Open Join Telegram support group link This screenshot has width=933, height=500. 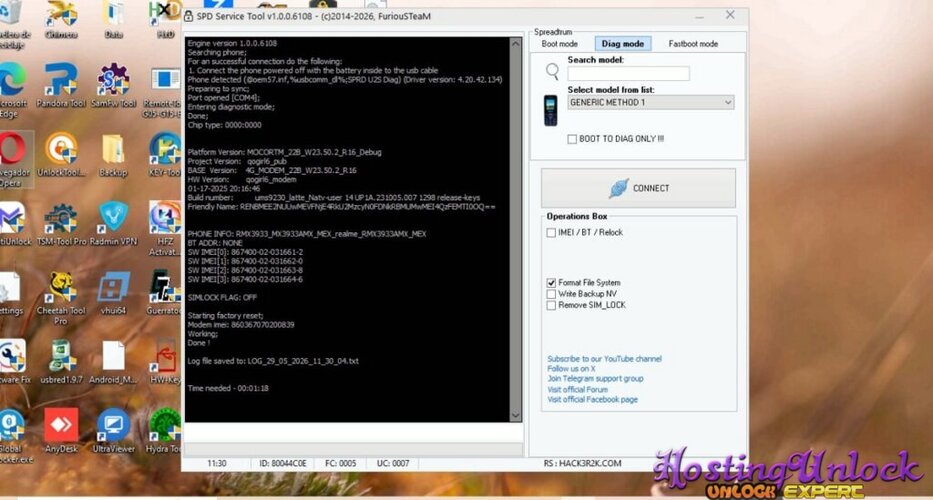(x=595, y=379)
